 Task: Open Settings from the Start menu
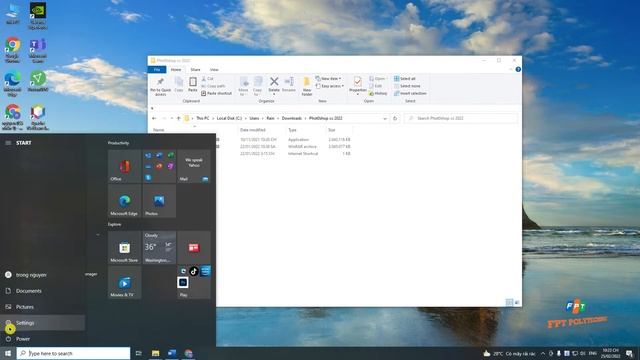(42, 323)
